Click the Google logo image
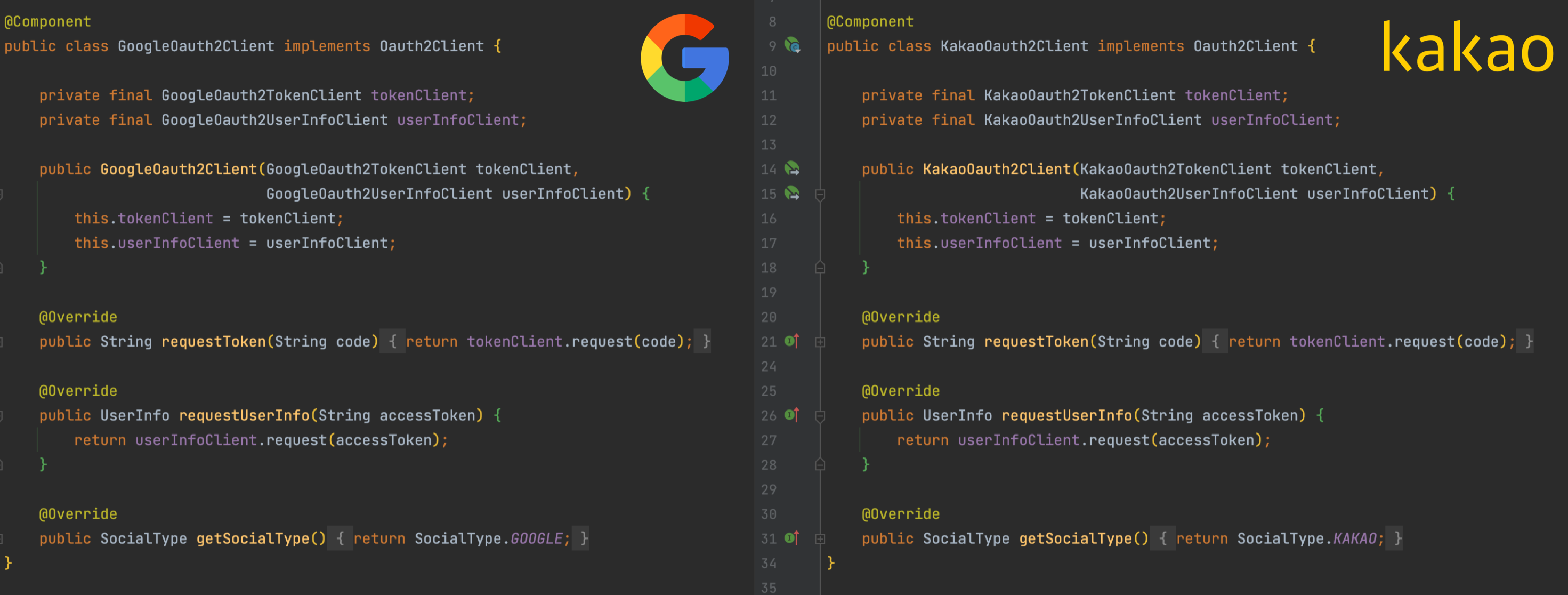1568x595 pixels. click(x=685, y=58)
